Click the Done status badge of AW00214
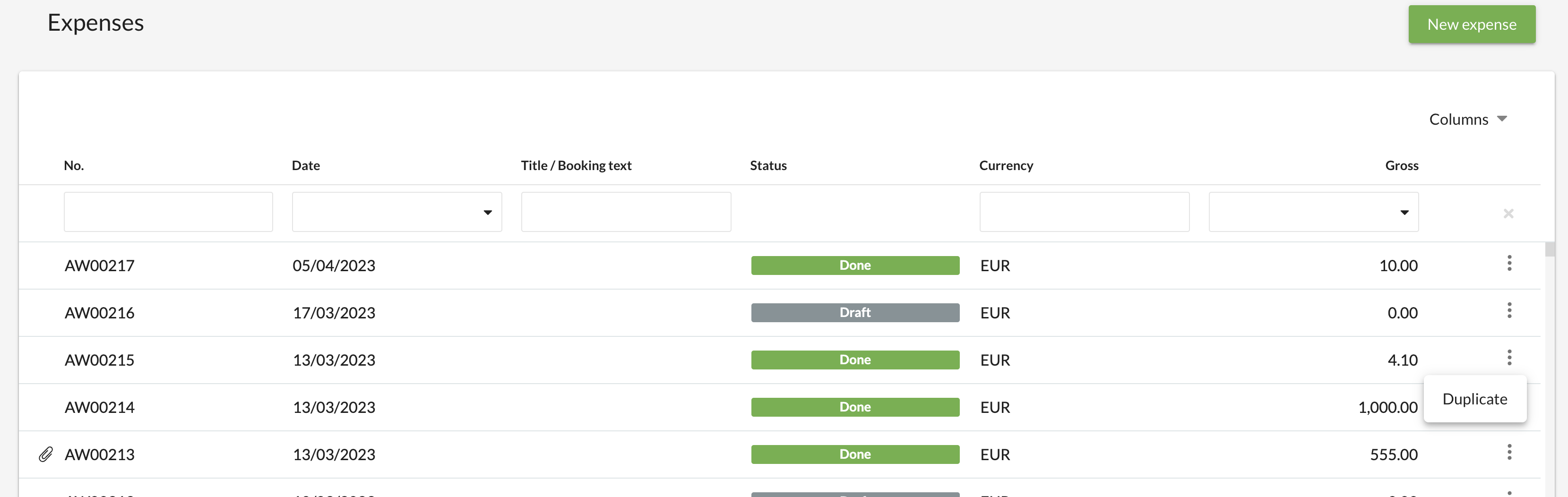Viewport: 1568px width, 497px height. click(854, 407)
